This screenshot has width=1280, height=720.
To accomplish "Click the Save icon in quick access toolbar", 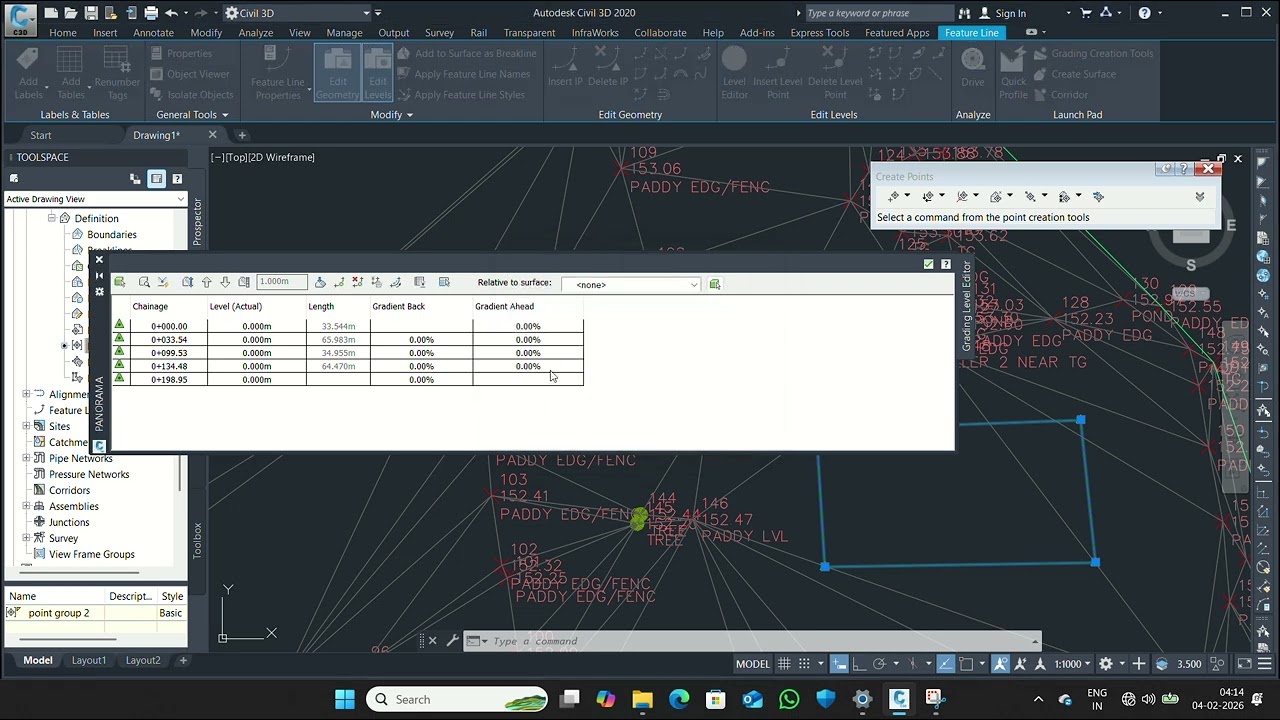I will coord(91,13).
